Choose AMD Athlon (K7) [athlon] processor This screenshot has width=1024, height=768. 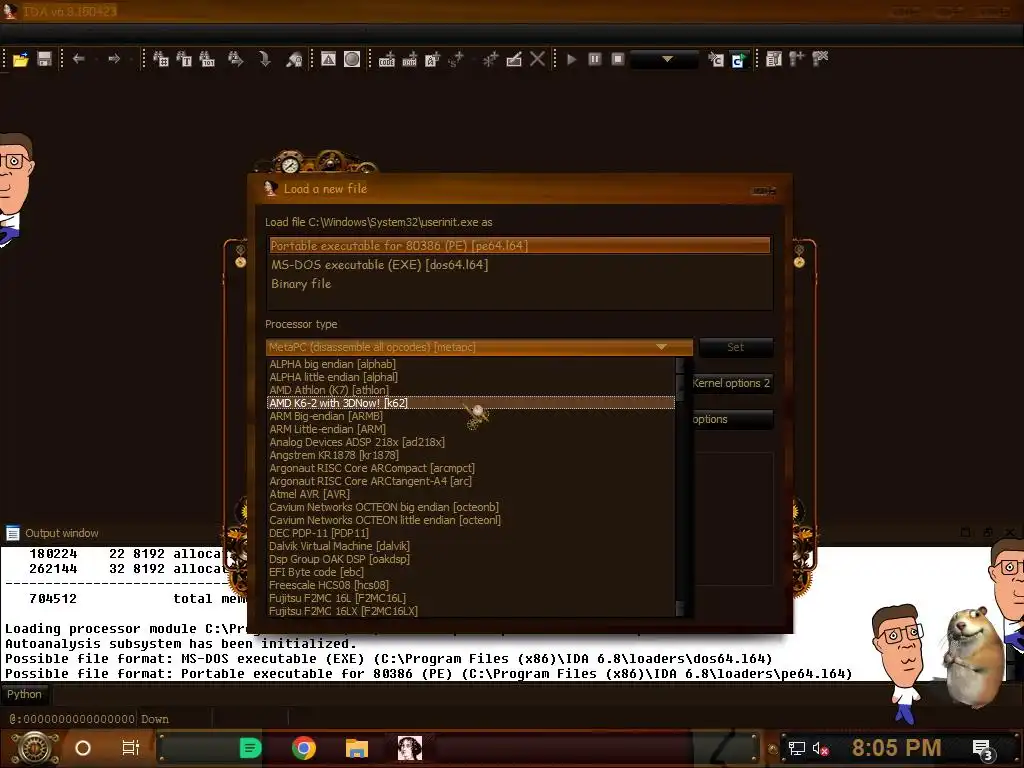click(x=471, y=390)
